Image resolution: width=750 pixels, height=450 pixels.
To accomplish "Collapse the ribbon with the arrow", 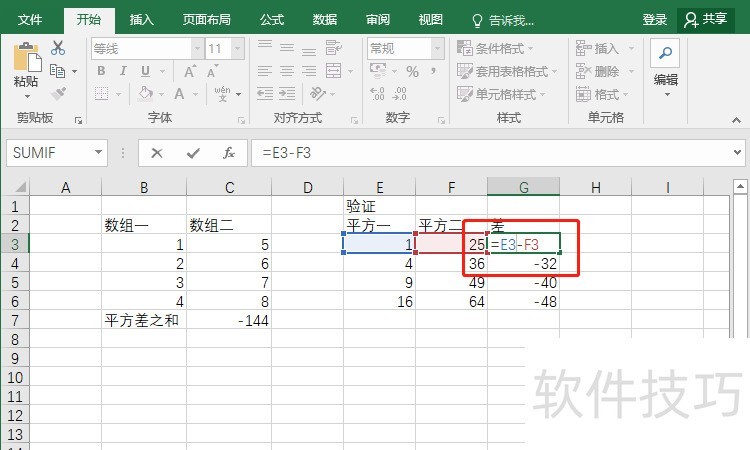I will pos(736,121).
